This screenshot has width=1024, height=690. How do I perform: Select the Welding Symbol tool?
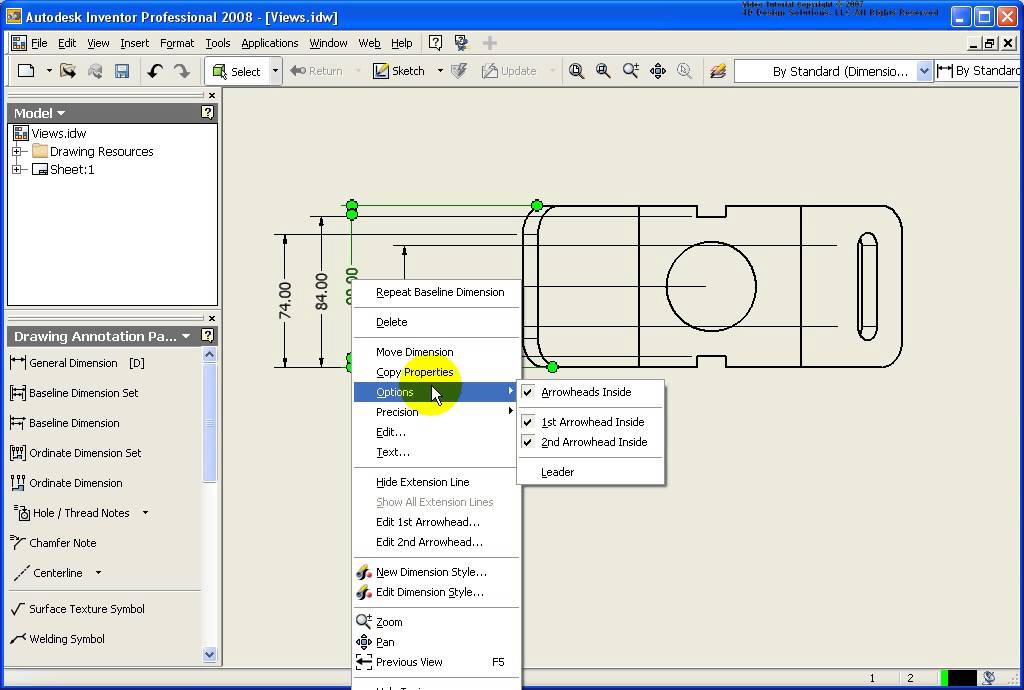pos(57,639)
